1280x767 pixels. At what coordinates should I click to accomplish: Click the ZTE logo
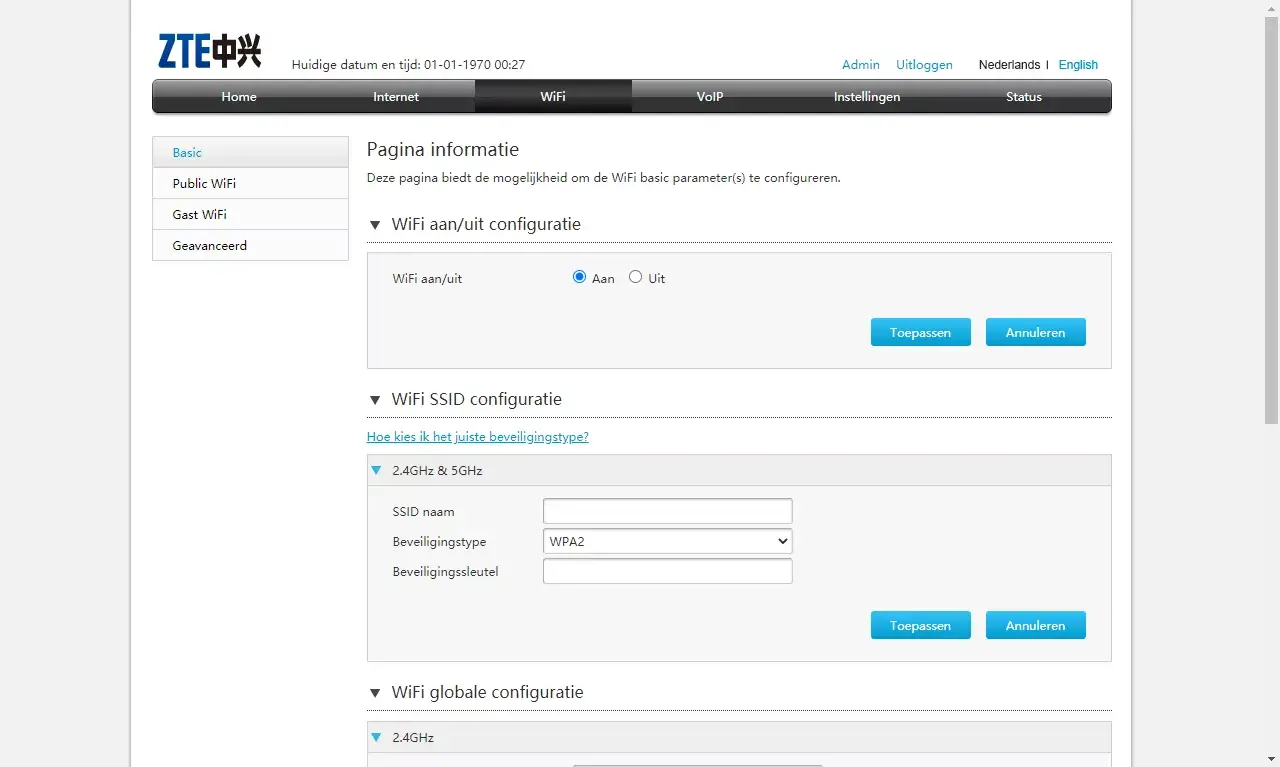pyautogui.click(x=209, y=51)
